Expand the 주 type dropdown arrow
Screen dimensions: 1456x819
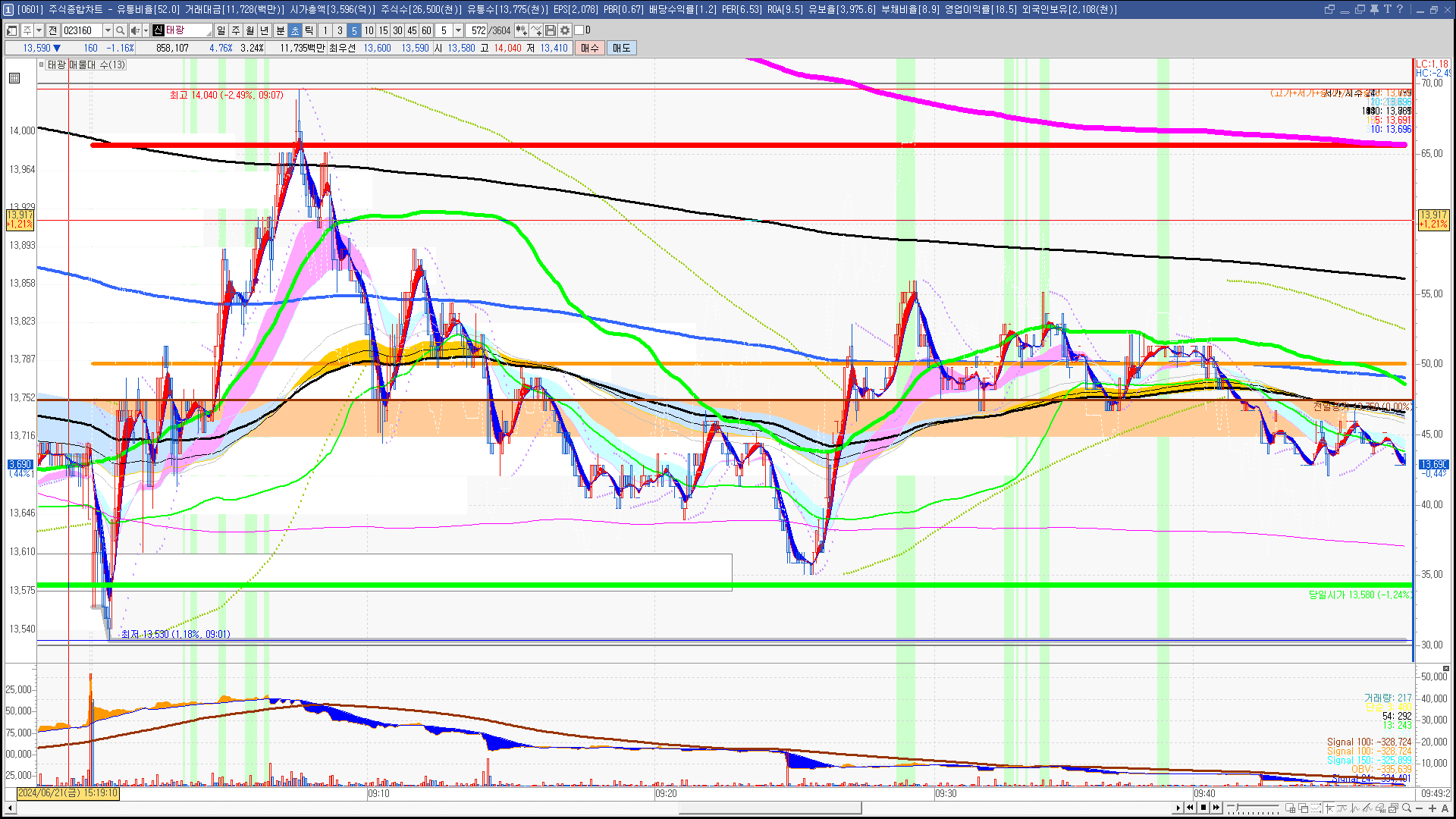tap(39, 30)
